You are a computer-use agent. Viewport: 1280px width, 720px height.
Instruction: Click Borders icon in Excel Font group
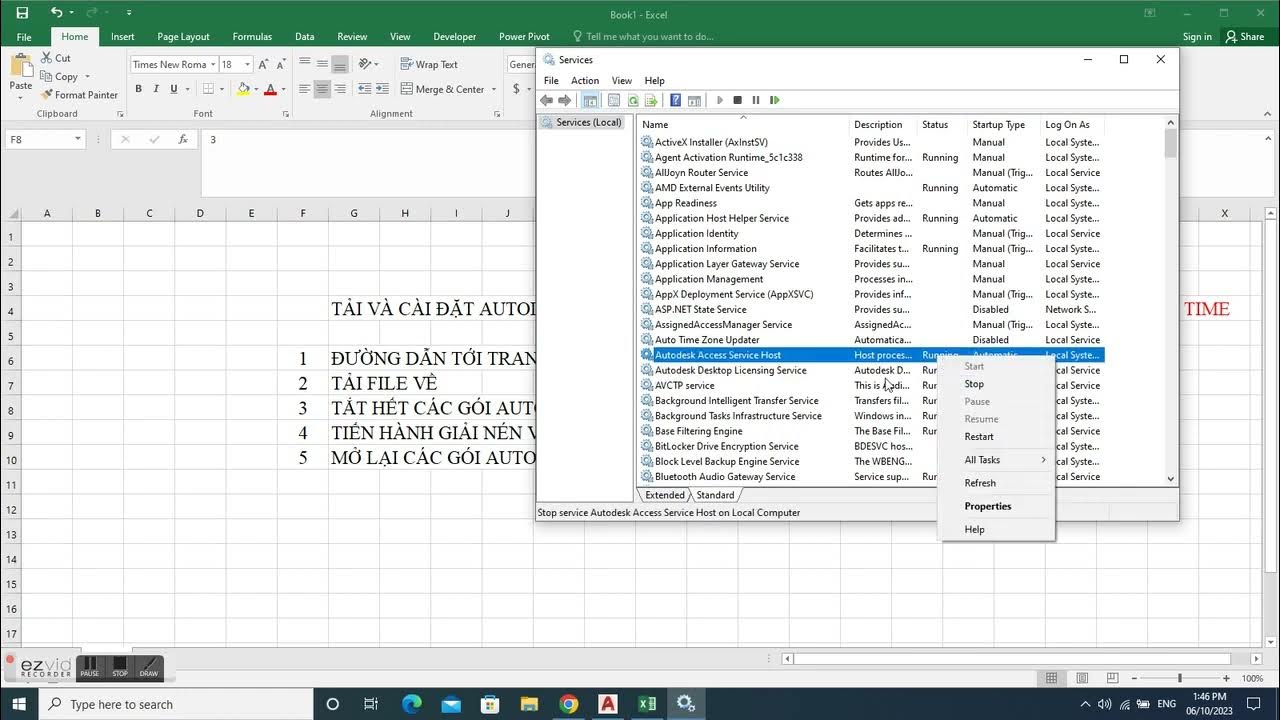click(208, 89)
